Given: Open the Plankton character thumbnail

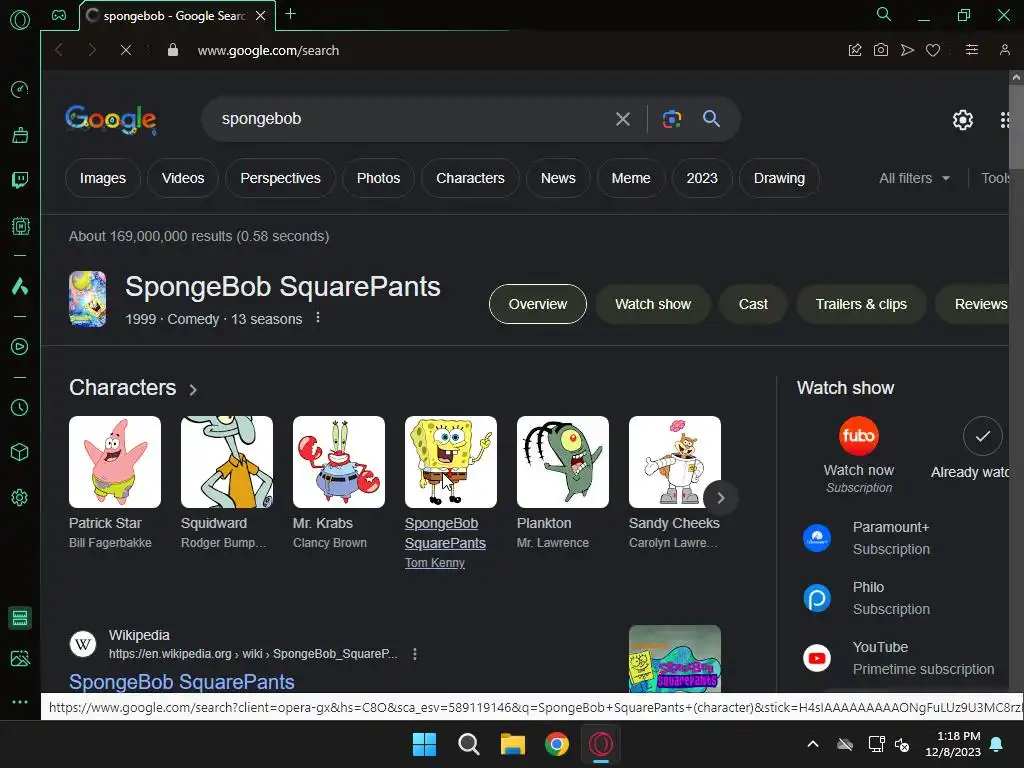Looking at the screenshot, I should [563, 462].
